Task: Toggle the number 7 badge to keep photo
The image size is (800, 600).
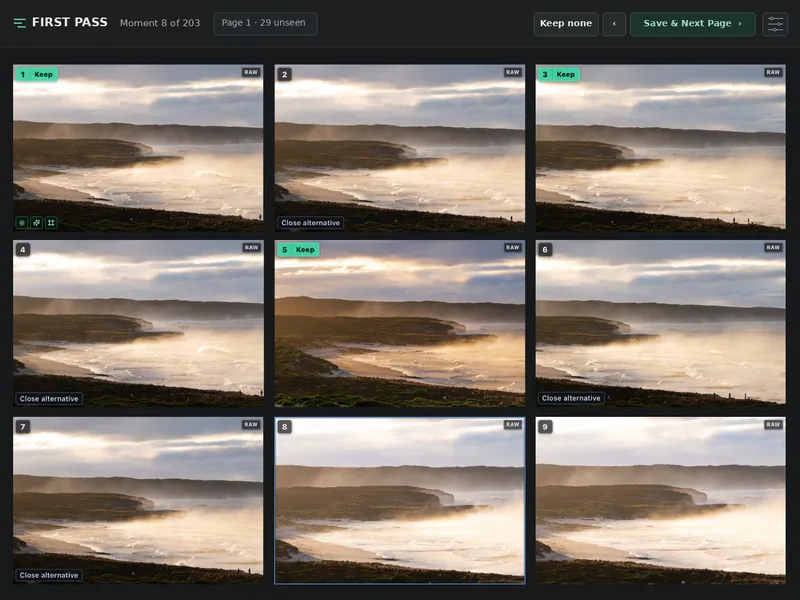Action: pyautogui.click(x=22, y=427)
